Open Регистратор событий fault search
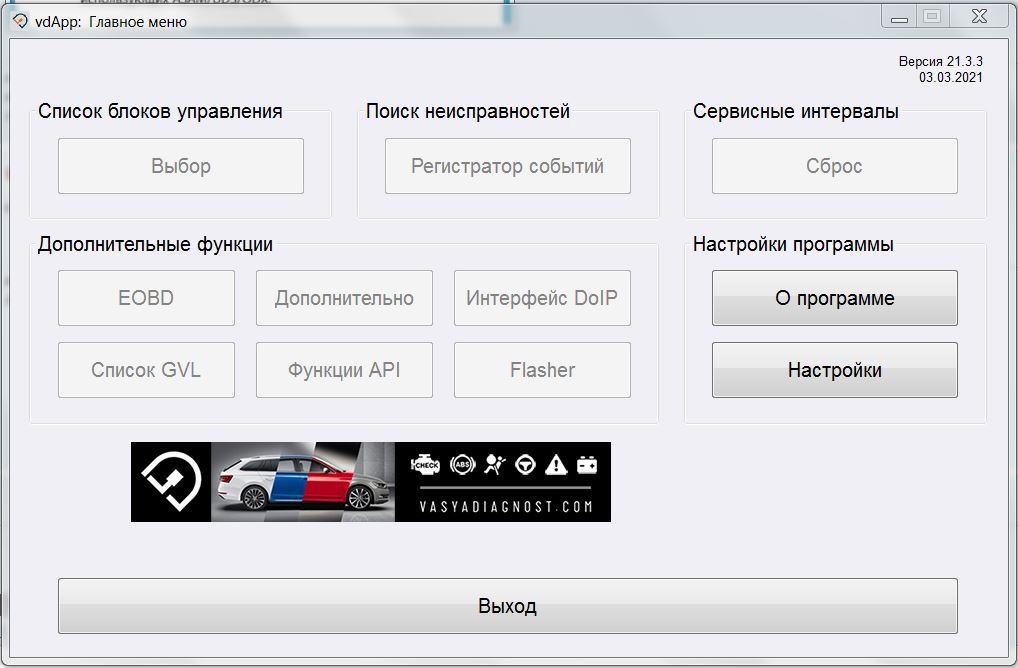Image resolution: width=1018 pixels, height=668 pixels. (508, 166)
